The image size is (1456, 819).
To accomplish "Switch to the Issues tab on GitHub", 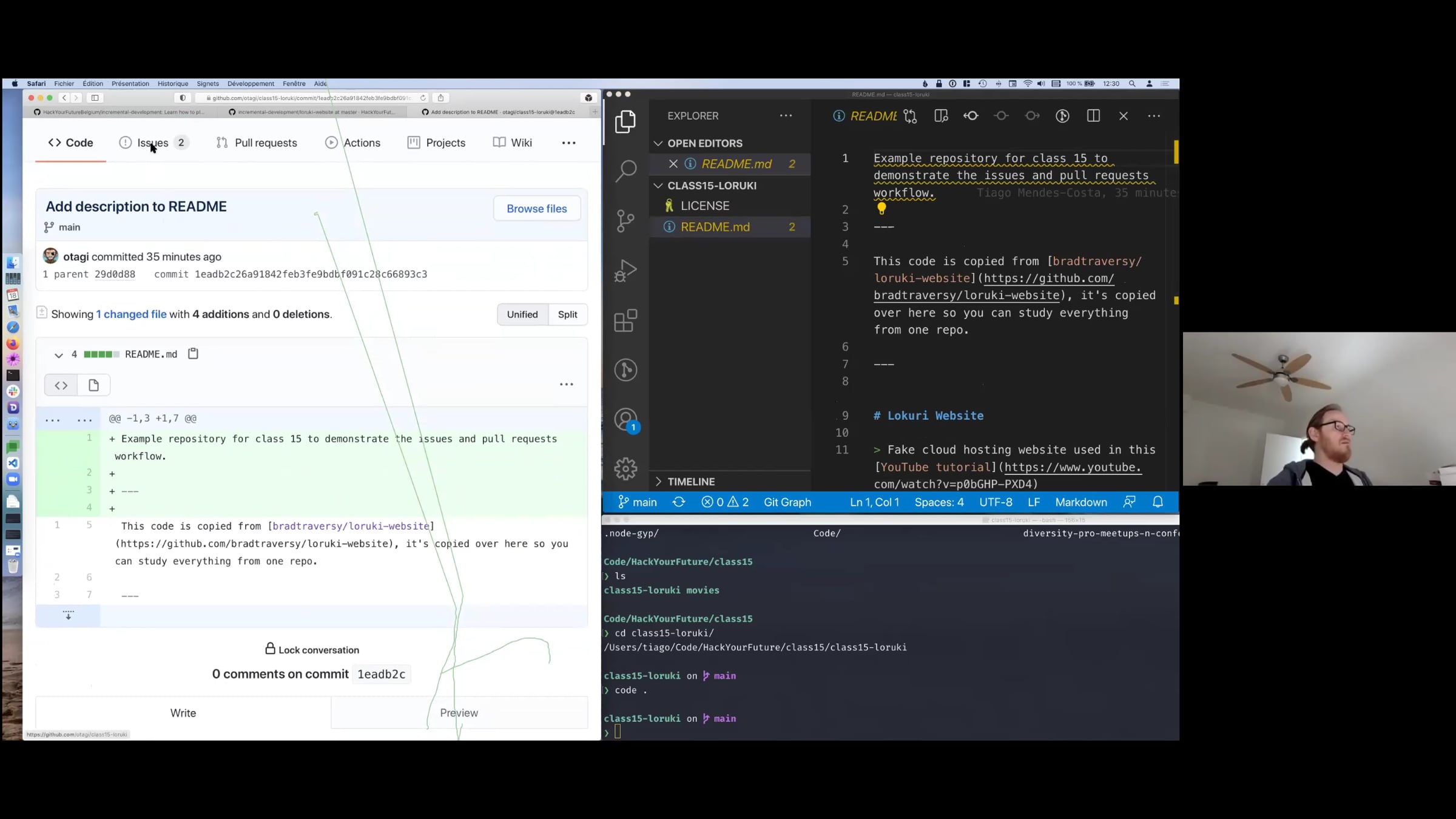I will (x=153, y=143).
